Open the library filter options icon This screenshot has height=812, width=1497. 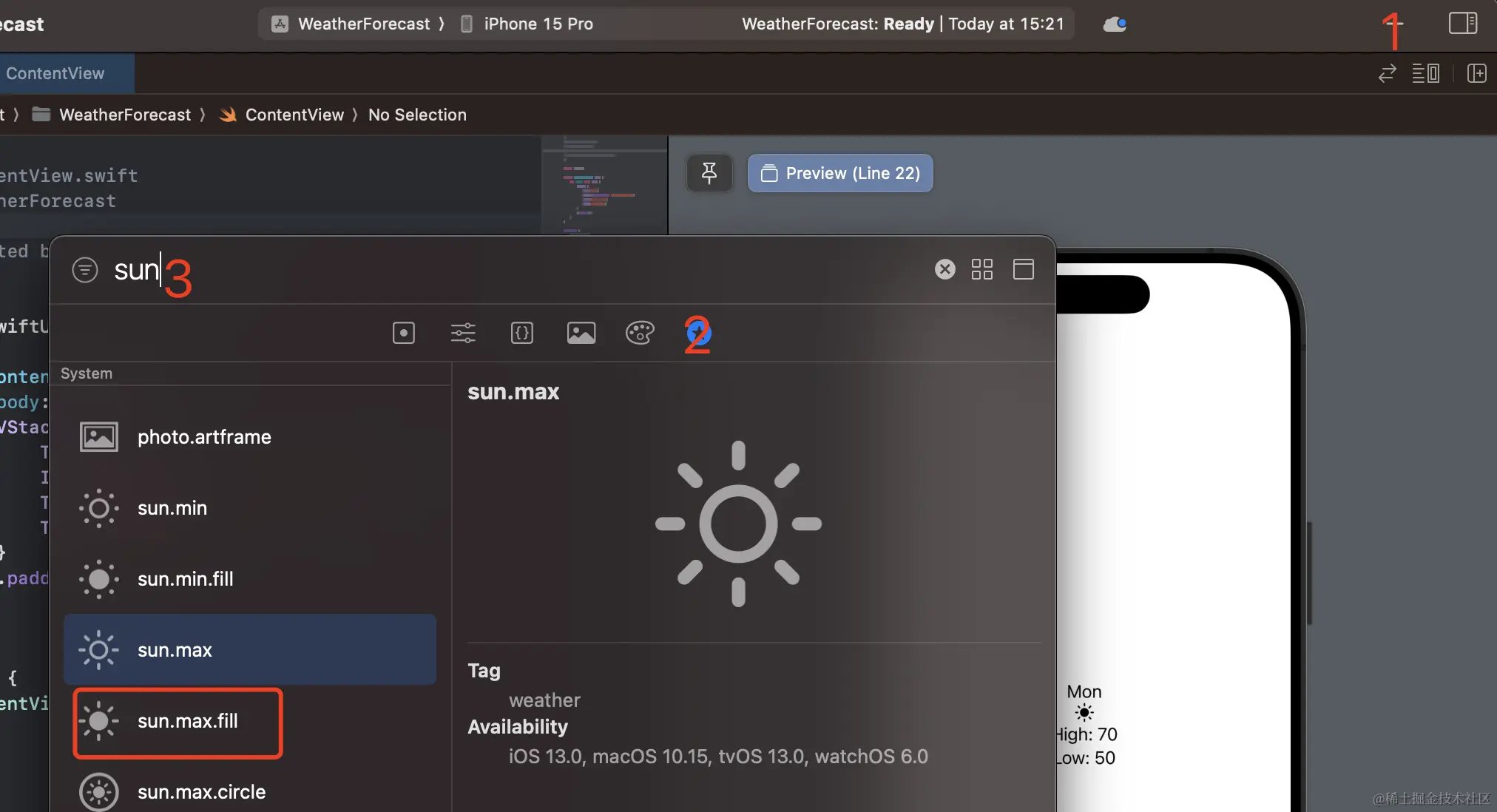point(85,270)
